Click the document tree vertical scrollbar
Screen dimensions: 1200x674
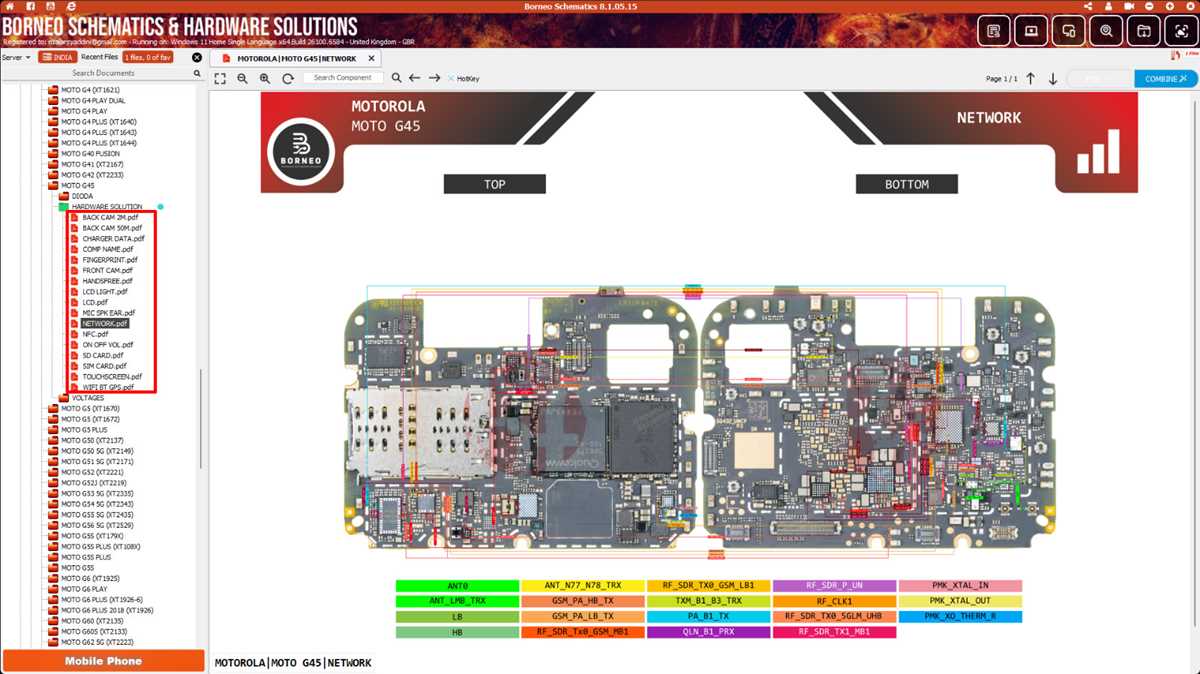[x=201, y=417]
